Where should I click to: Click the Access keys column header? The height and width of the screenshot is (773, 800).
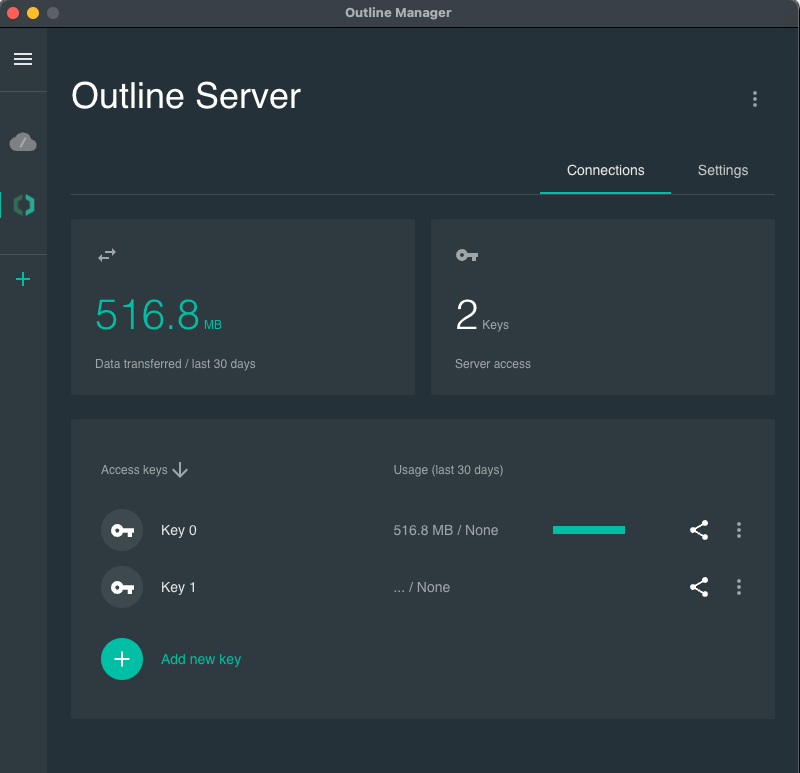[x=134, y=470]
